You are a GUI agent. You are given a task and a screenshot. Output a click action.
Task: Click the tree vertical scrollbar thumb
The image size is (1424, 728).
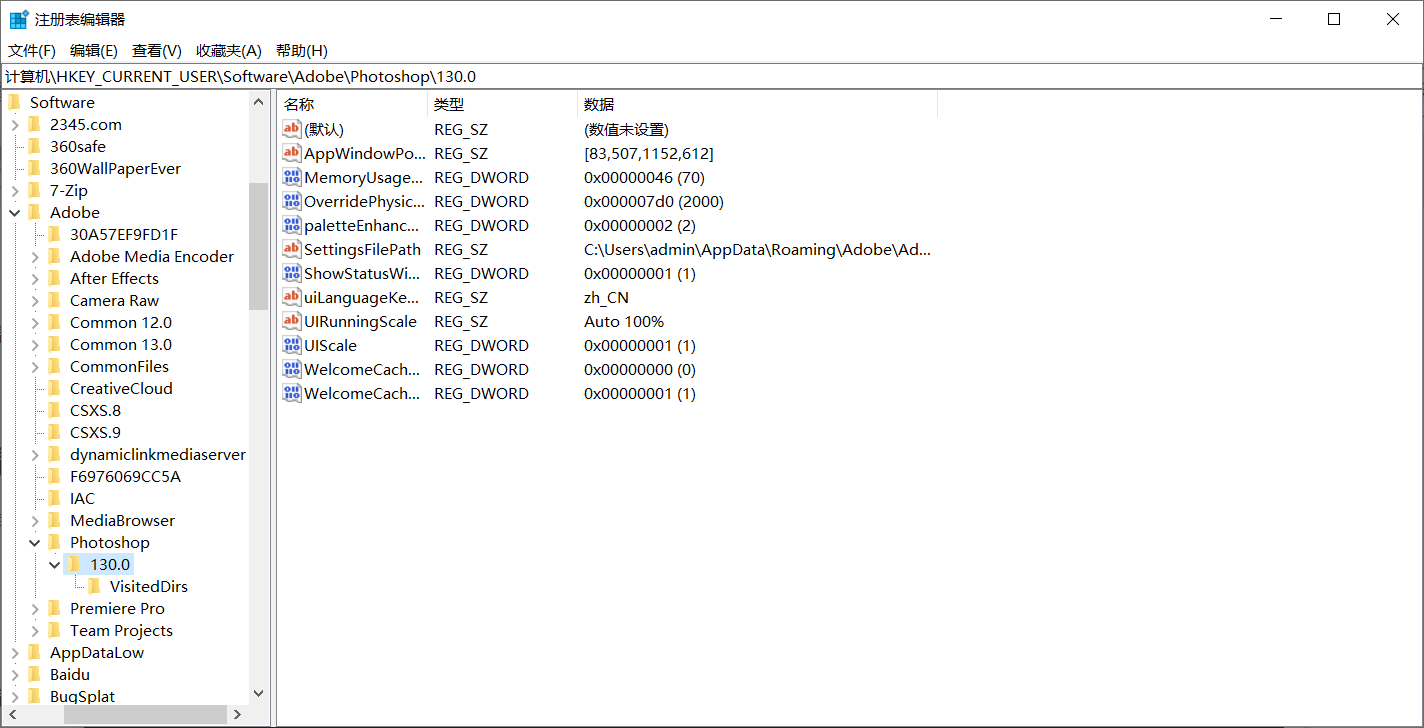click(258, 247)
